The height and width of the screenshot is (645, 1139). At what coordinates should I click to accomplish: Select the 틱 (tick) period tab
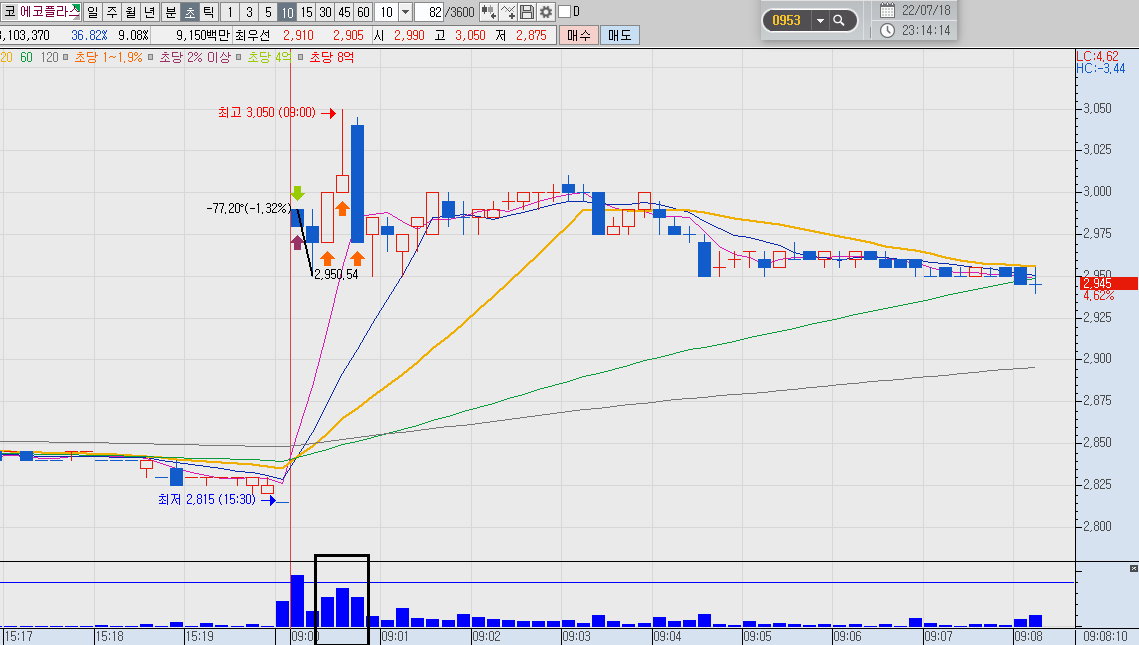pos(208,12)
